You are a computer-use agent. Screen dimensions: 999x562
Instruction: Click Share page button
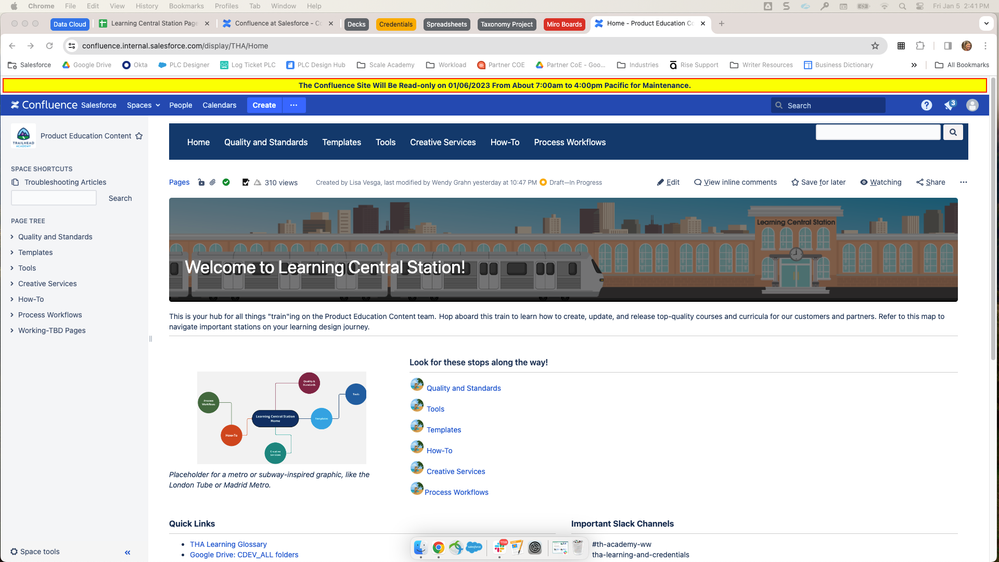(x=930, y=182)
